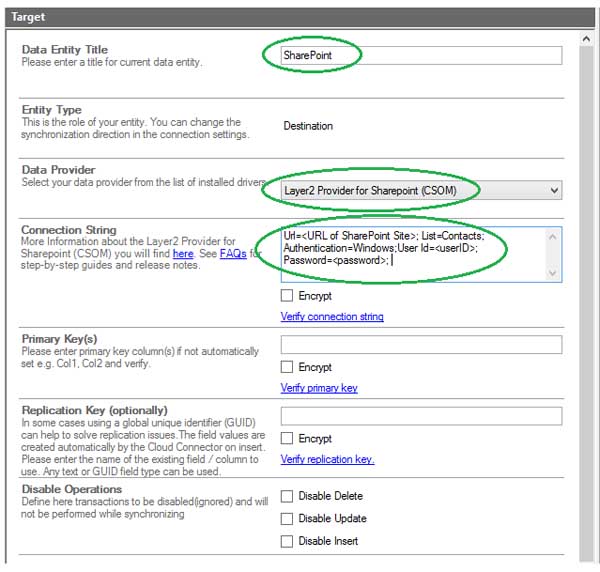
Task: Toggle the Disable Delete checkbox
Action: pos(288,496)
